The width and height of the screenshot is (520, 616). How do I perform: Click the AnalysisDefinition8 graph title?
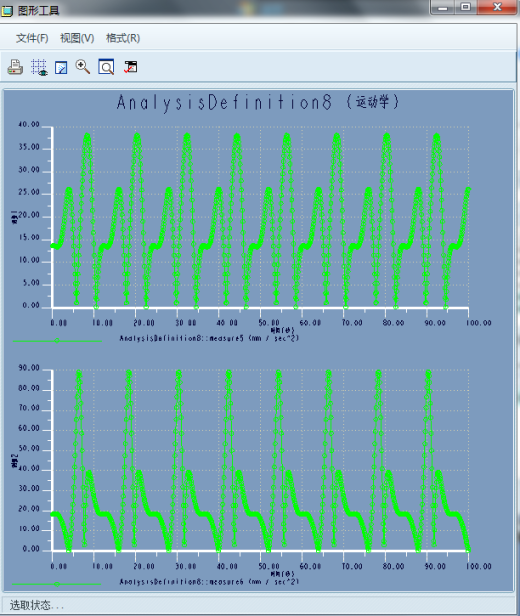(x=258, y=103)
